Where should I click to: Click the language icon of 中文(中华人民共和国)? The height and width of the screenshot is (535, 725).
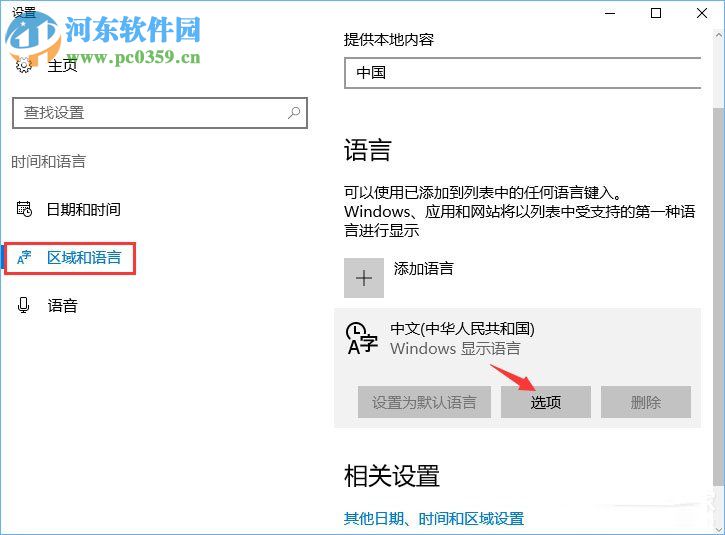pos(362,338)
